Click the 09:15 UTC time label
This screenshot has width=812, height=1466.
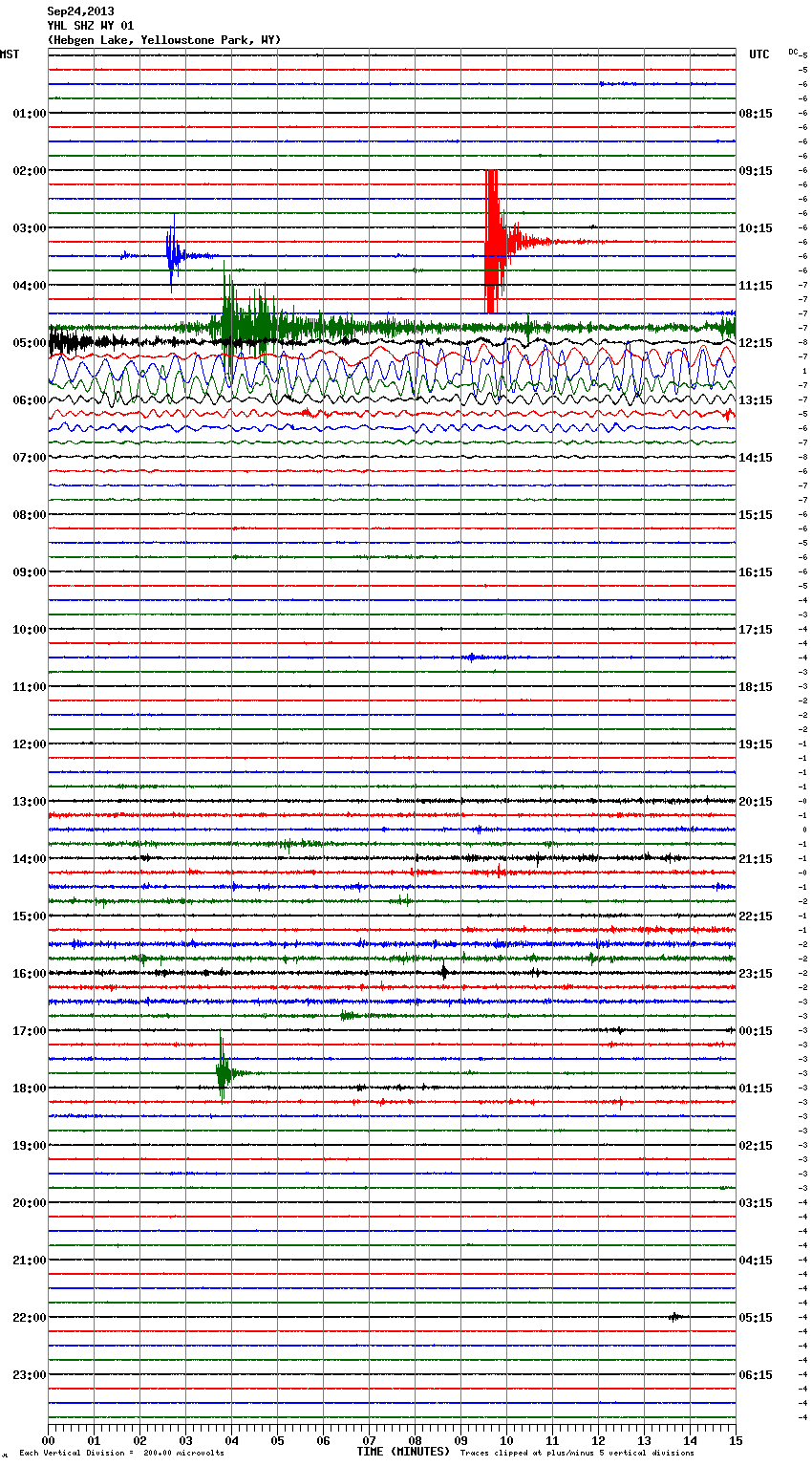click(756, 171)
